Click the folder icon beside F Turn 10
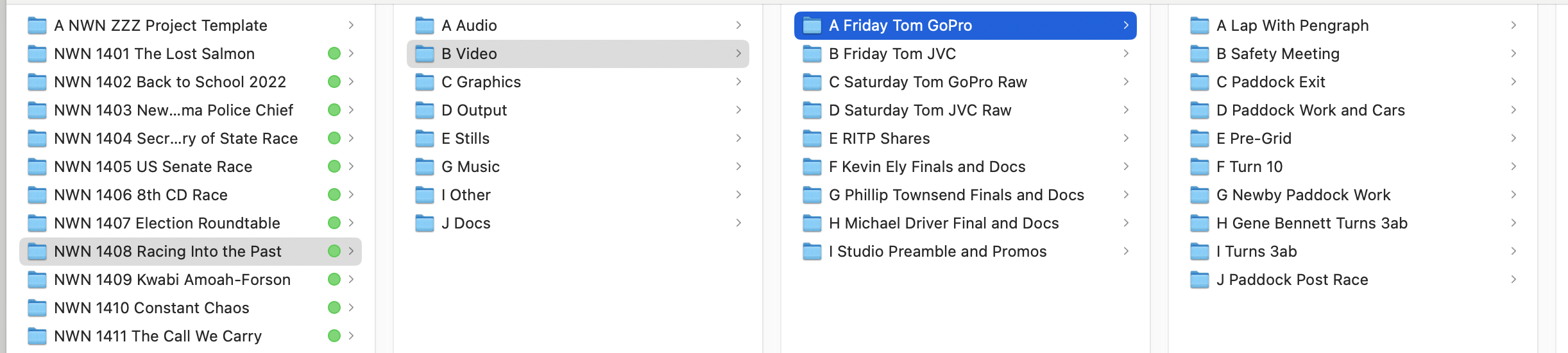This screenshot has width=1568, height=353. (1200, 167)
